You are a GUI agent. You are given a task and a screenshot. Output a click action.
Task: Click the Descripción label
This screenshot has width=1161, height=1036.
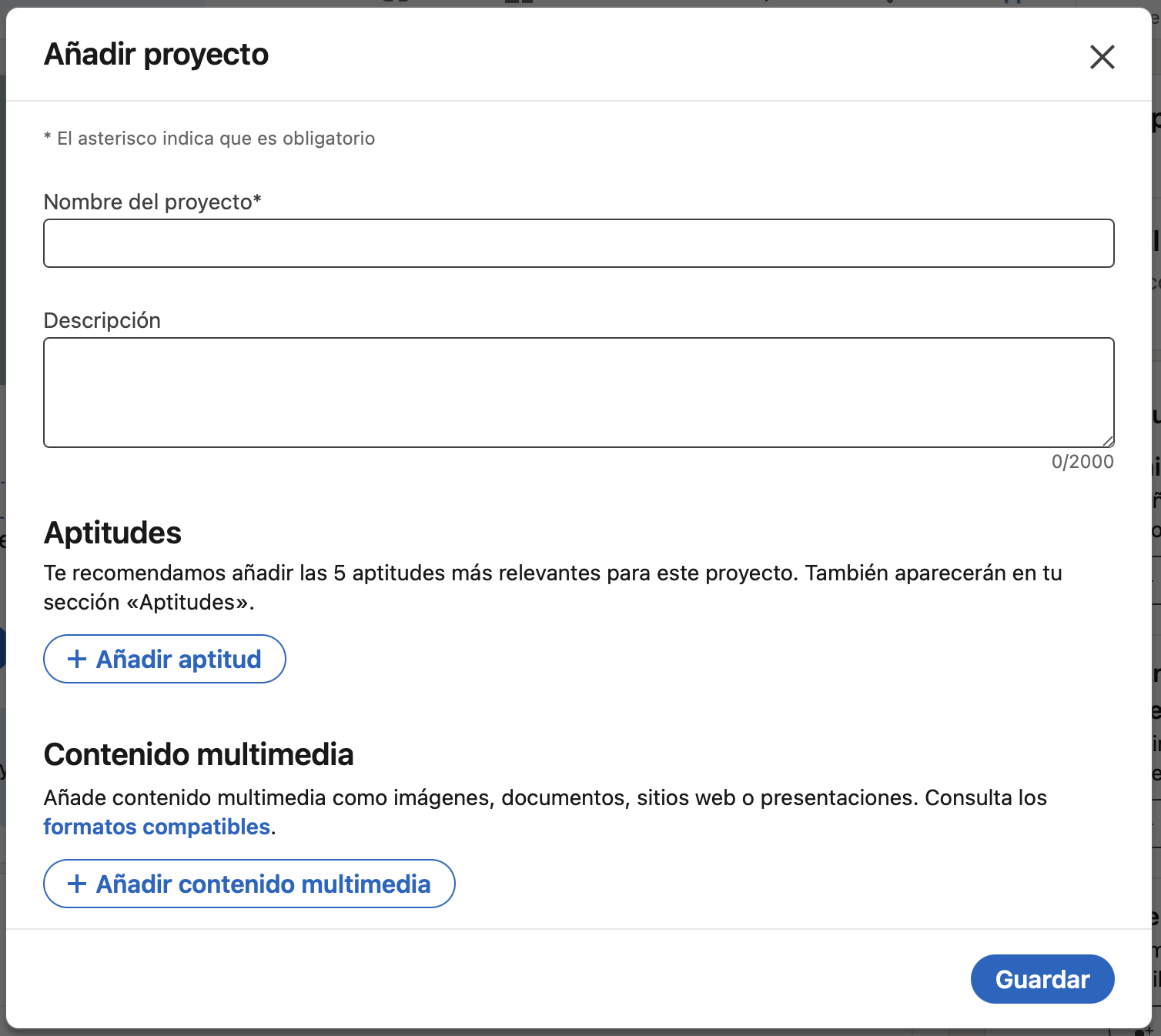click(102, 320)
